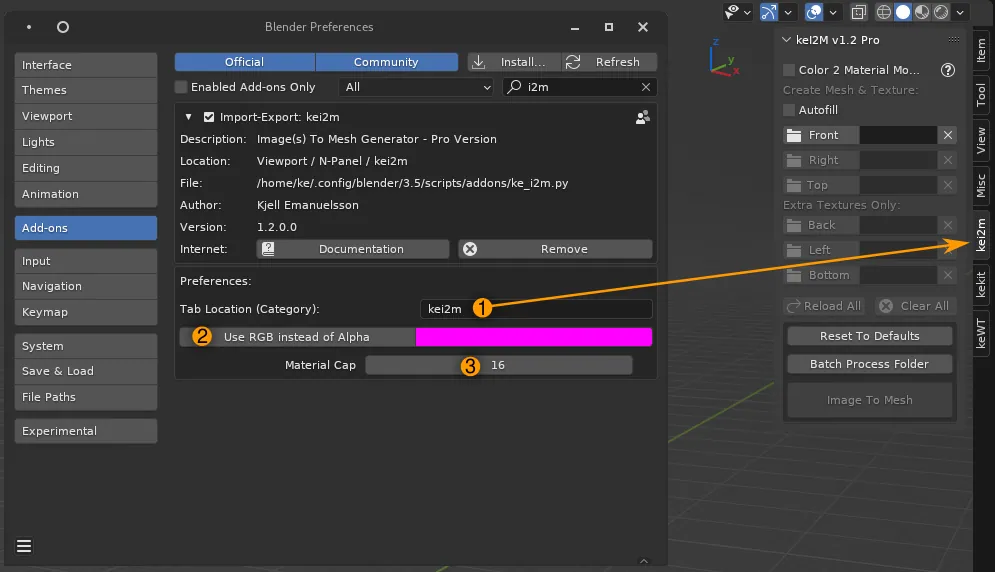This screenshot has height=572, width=995.
Task: Click the magenta color swatch
Action: coord(533,337)
